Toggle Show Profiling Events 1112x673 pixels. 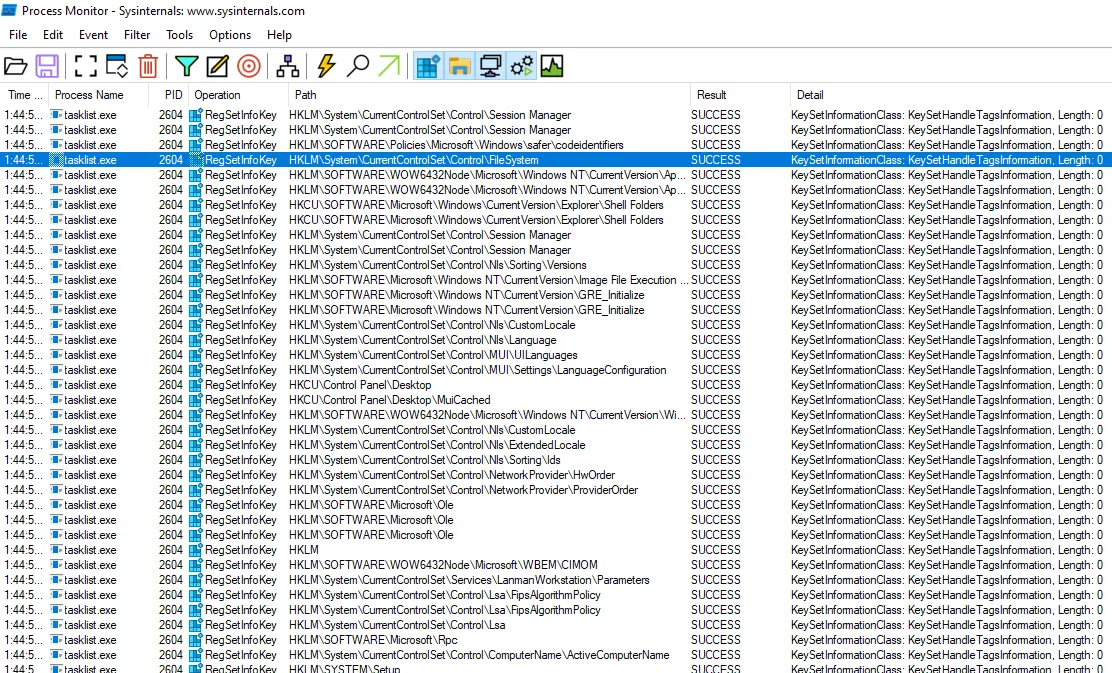click(x=552, y=66)
